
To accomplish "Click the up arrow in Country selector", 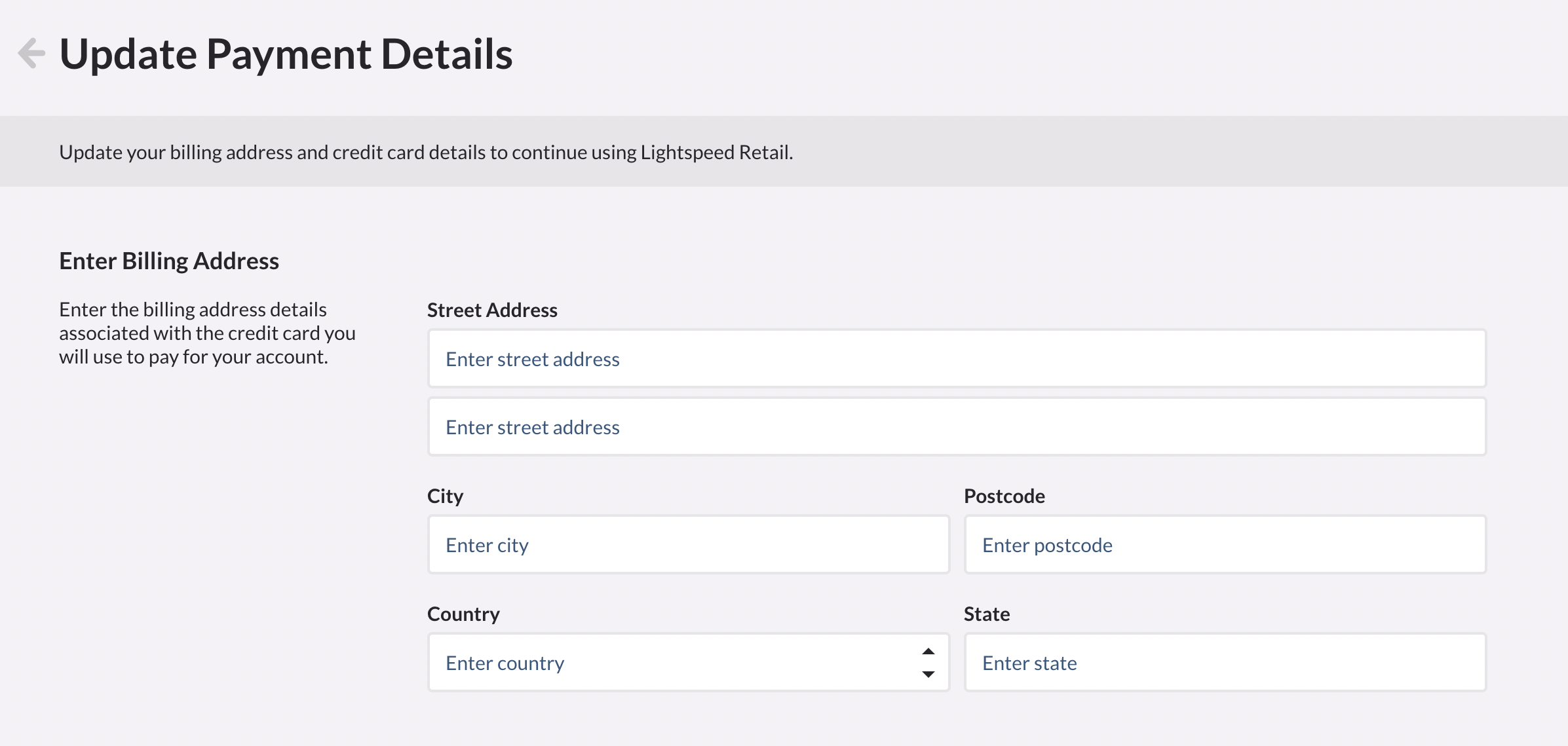I will (928, 652).
